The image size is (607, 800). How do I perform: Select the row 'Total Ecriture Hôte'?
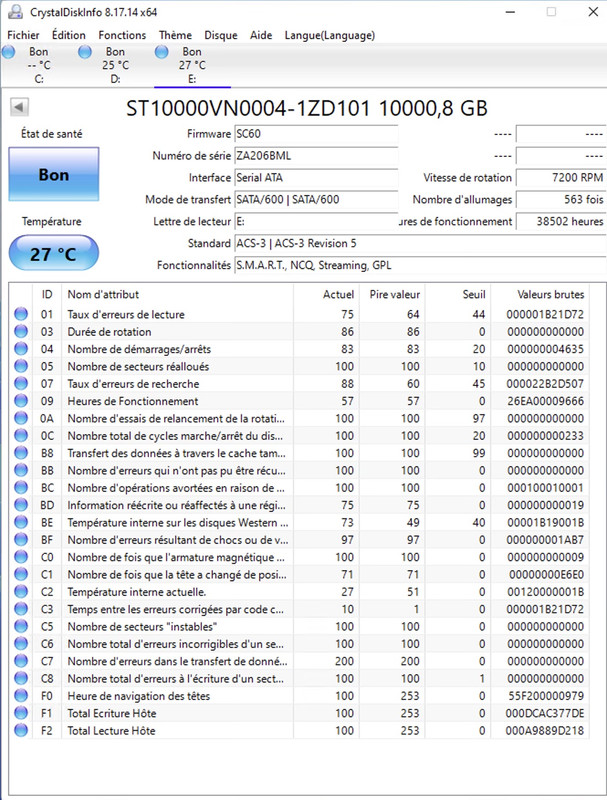pyautogui.click(x=300, y=713)
